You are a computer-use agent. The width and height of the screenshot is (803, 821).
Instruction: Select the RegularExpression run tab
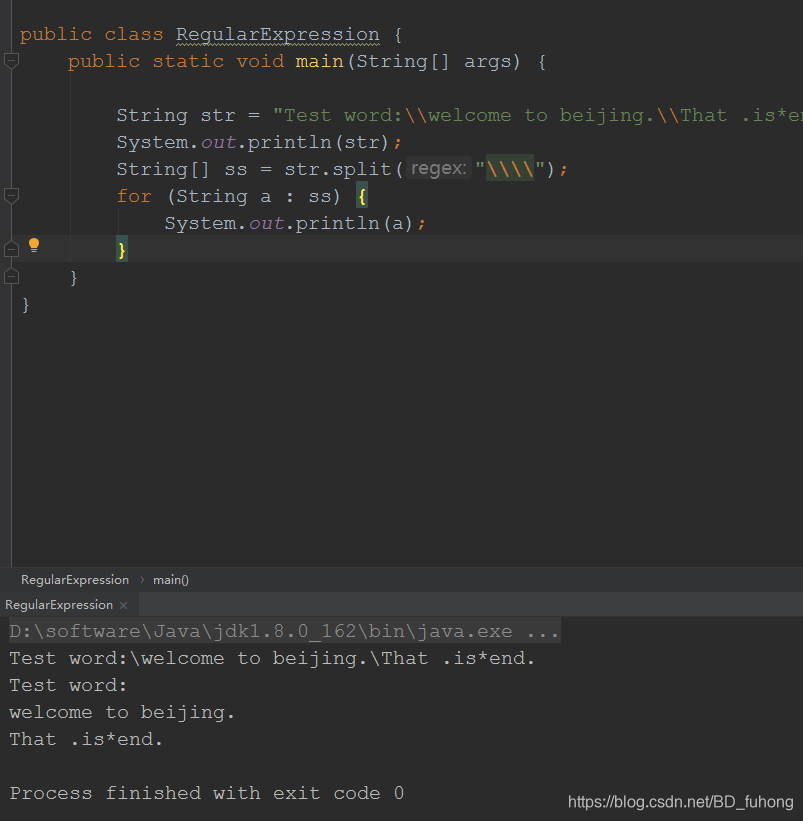point(59,605)
